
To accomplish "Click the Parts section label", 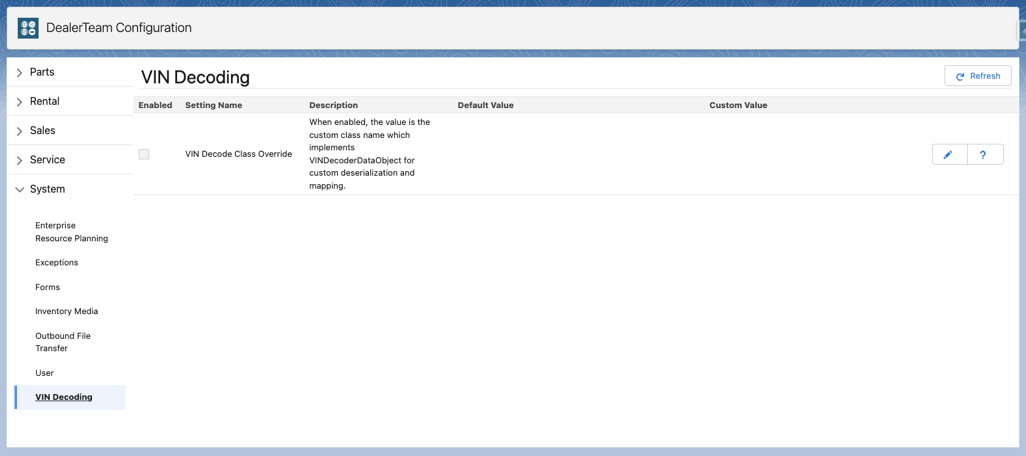I will [42, 72].
